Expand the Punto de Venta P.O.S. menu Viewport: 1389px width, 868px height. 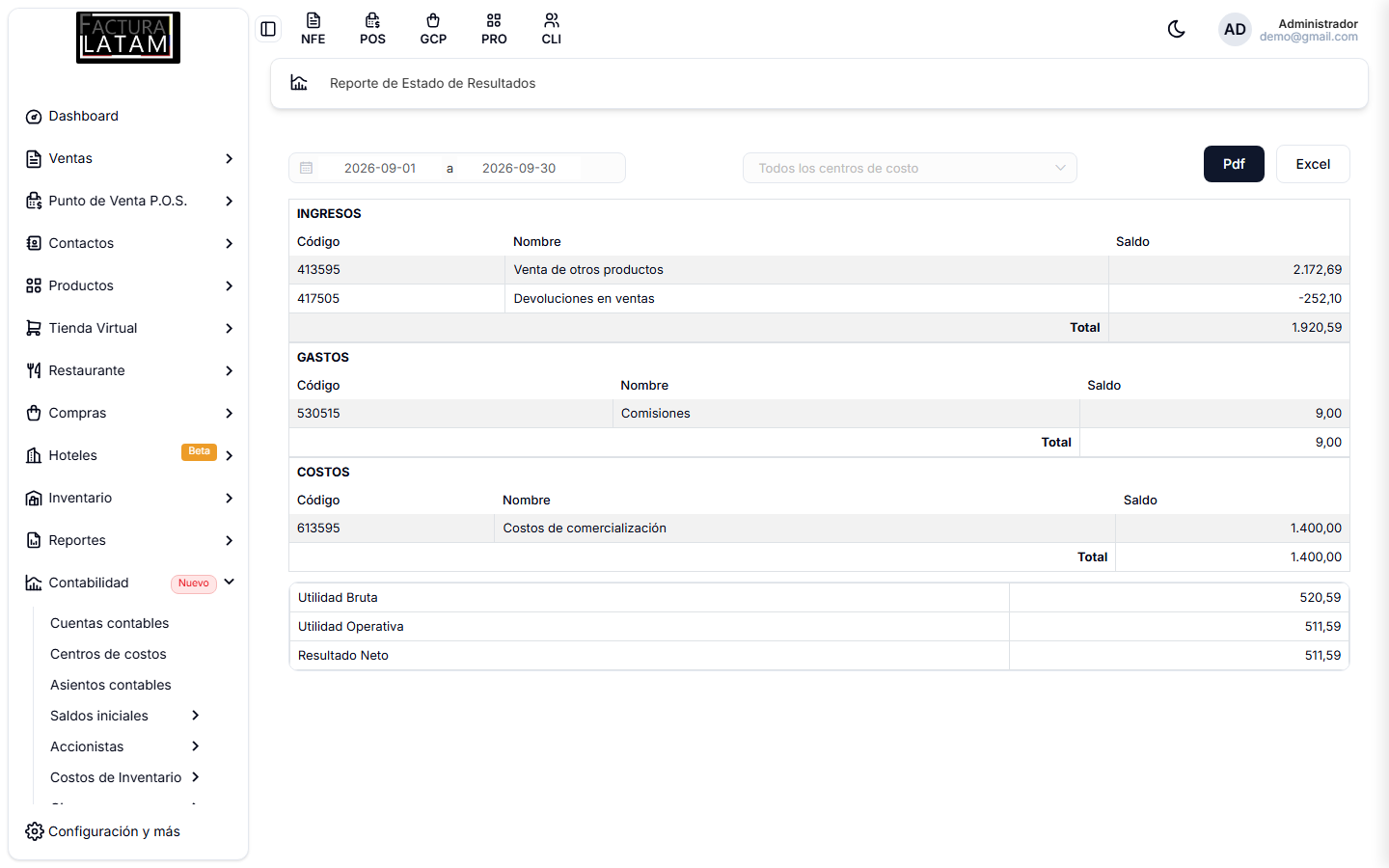[x=129, y=201]
